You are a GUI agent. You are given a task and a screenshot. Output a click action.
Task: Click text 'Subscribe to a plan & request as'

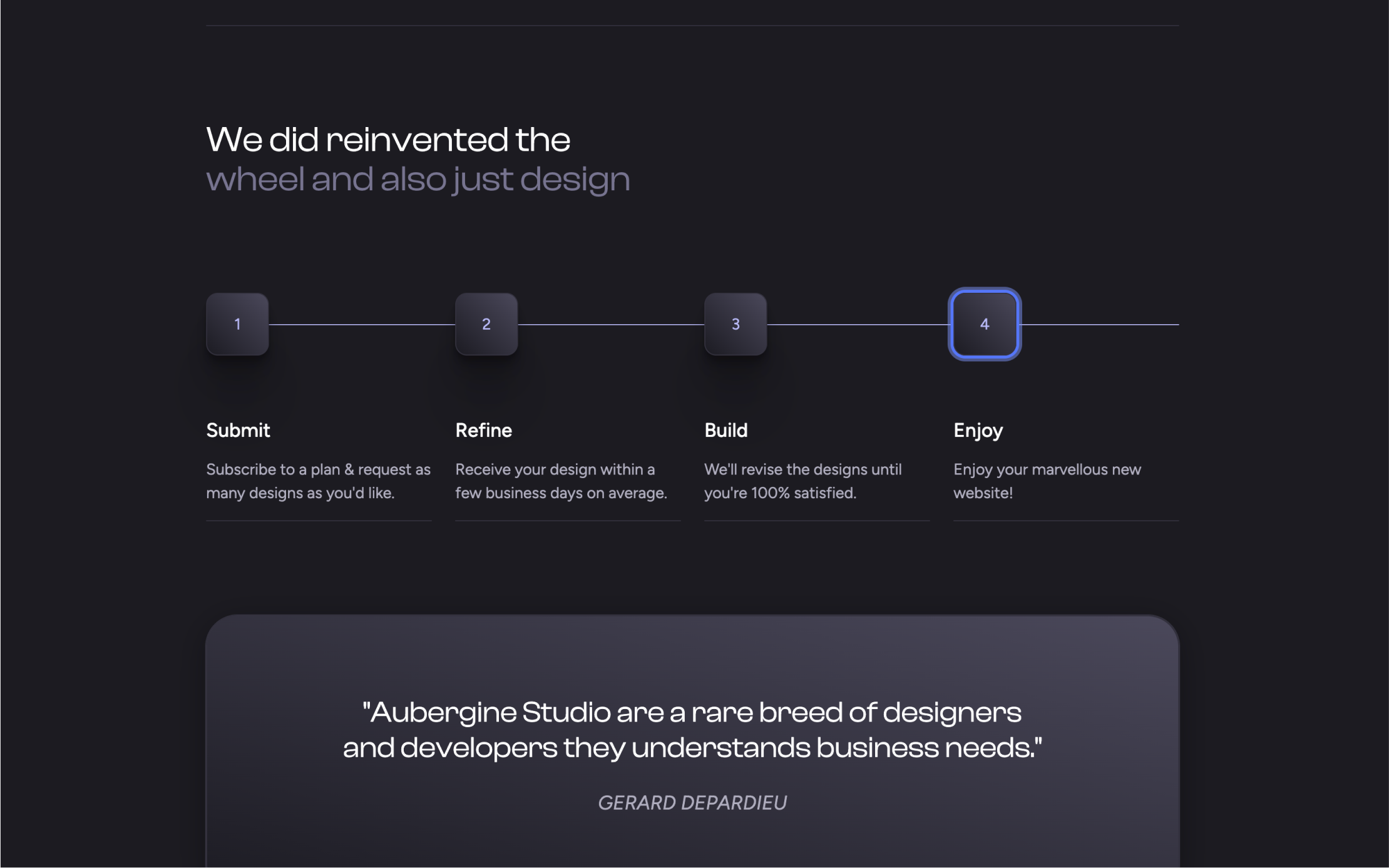coord(318,469)
